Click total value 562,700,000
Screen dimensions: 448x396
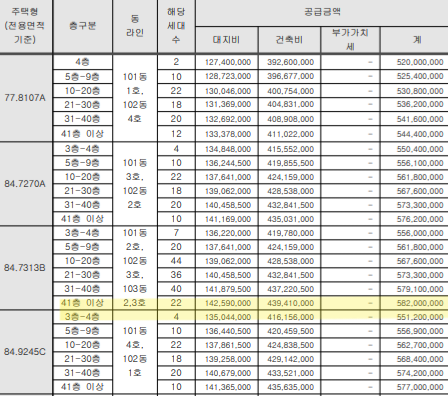[x=420, y=345]
